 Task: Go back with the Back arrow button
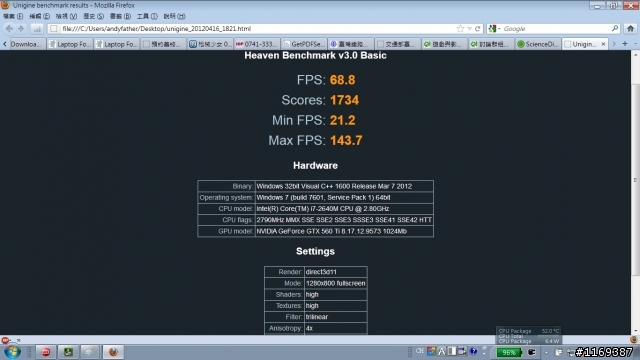pyautogui.click(x=9, y=29)
